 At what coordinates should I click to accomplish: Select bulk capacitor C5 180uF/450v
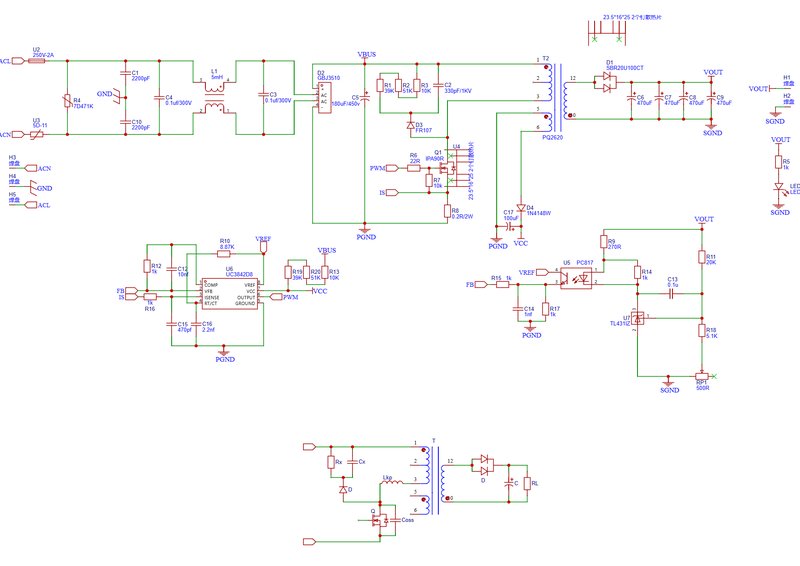pyautogui.click(x=365, y=96)
